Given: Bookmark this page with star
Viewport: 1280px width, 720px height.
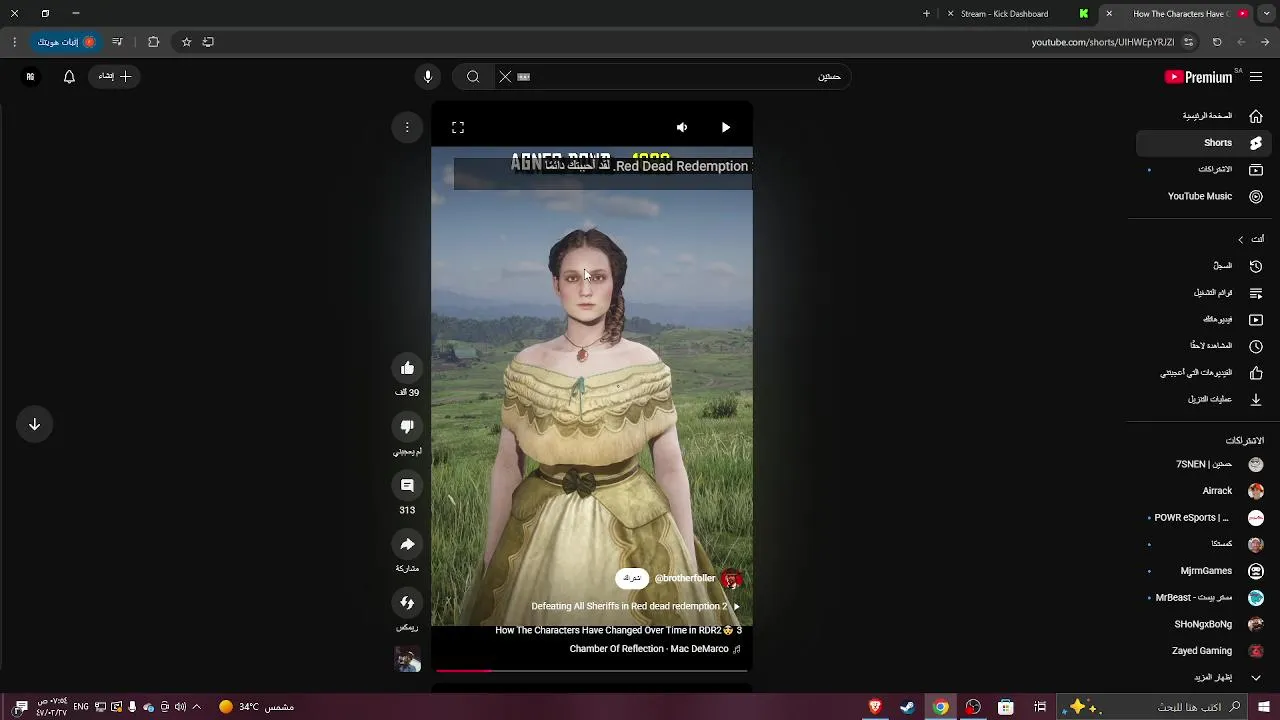Looking at the screenshot, I should pyautogui.click(x=186, y=42).
